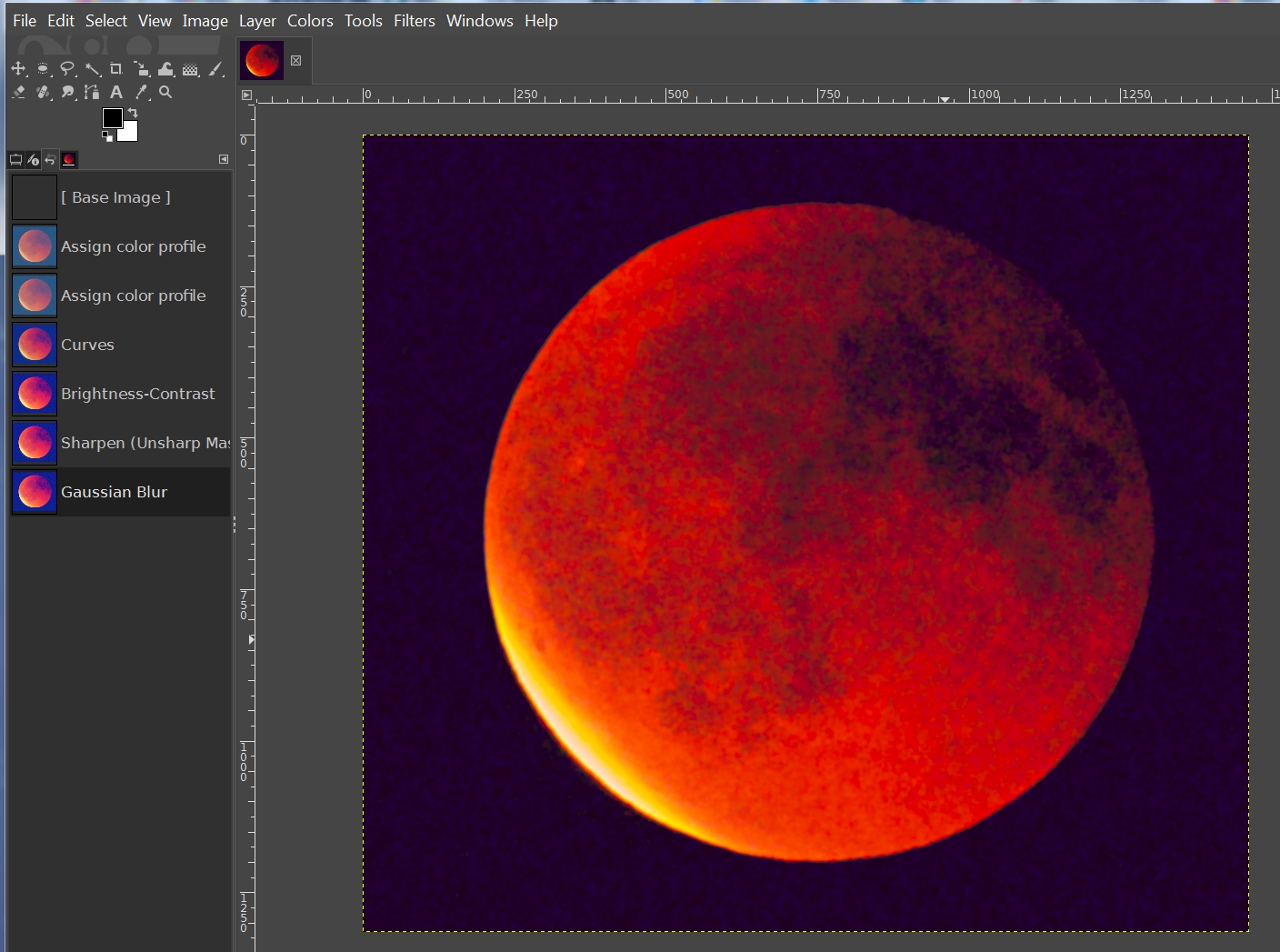Close the moon image tab
1280x952 pixels.
(x=295, y=61)
